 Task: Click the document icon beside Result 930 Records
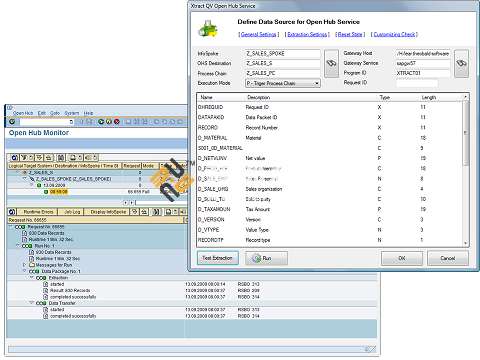[x=46, y=290]
